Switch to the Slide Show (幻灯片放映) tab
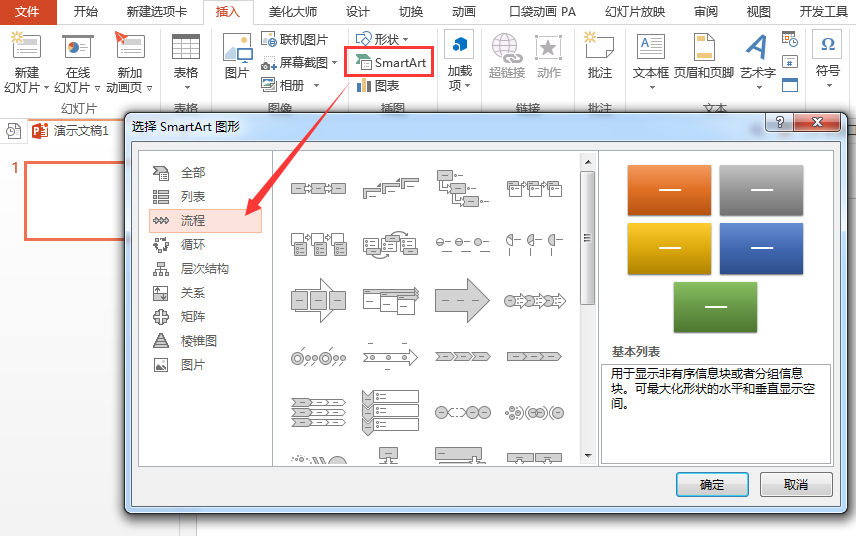 click(634, 11)
